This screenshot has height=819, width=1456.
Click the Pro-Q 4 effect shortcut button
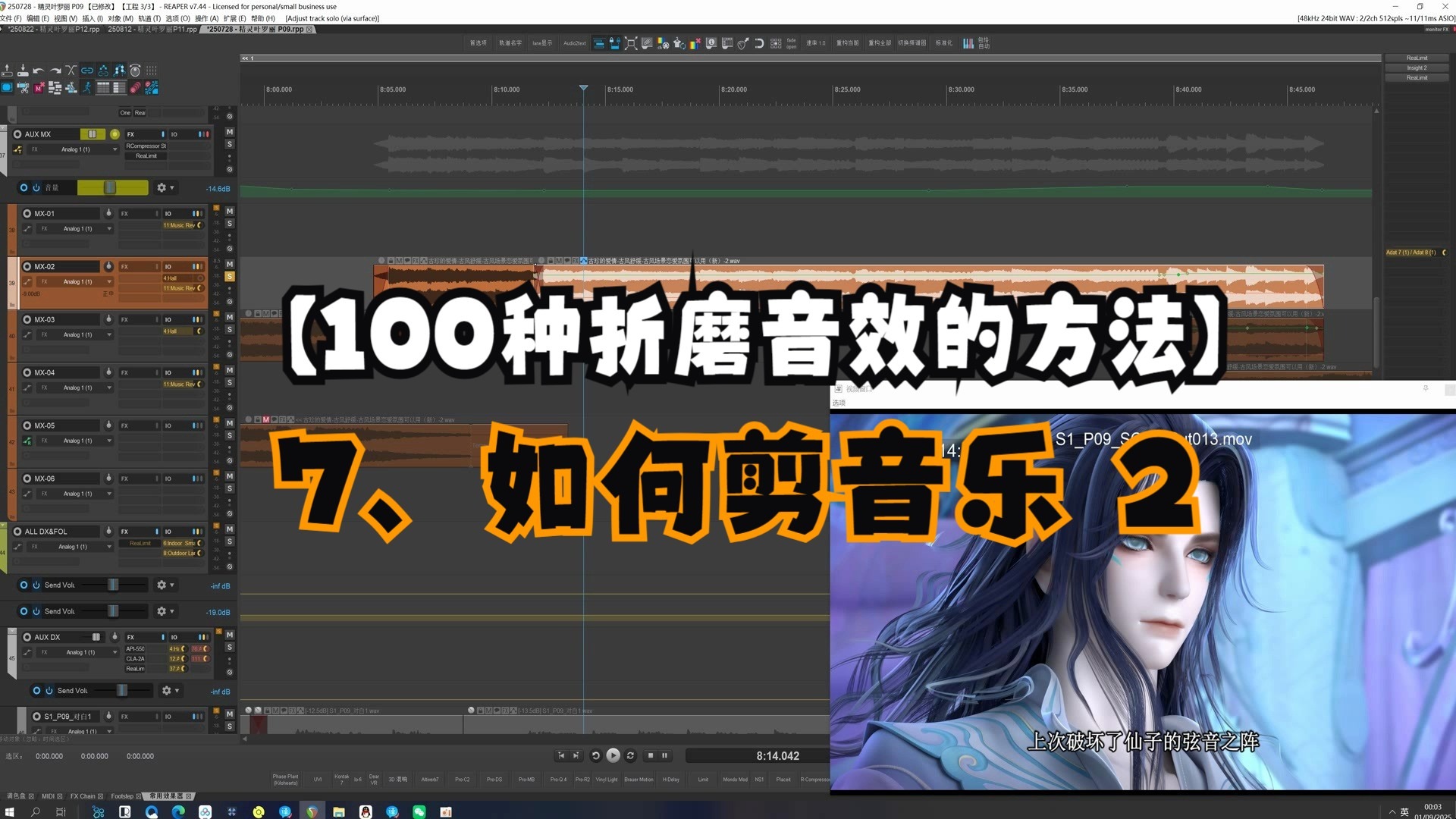coord(558,780)
